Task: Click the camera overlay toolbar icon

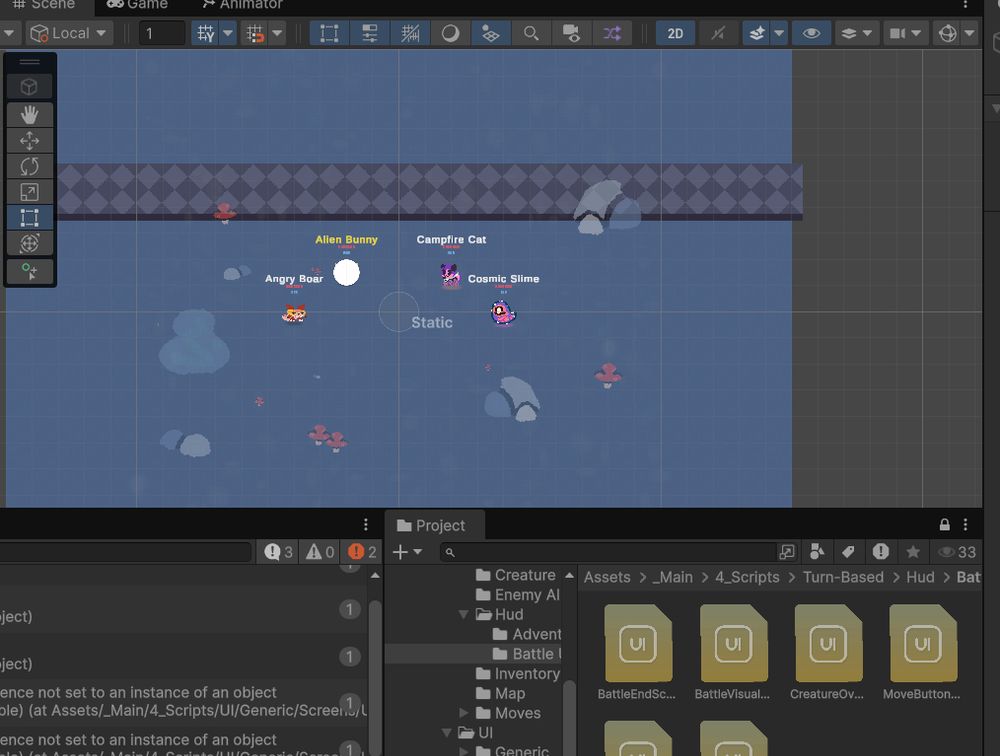Action: point(571,33)
